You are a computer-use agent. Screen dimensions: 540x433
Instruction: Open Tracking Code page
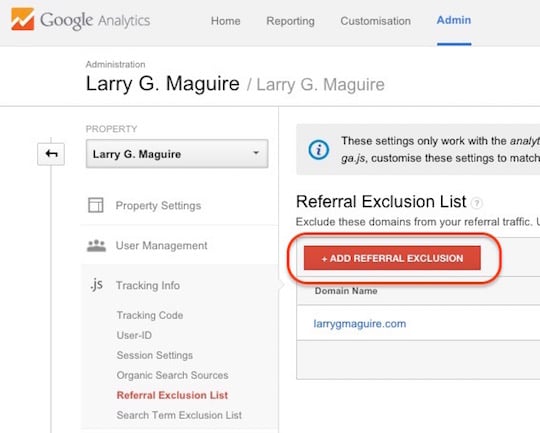(x=150, y=315)
